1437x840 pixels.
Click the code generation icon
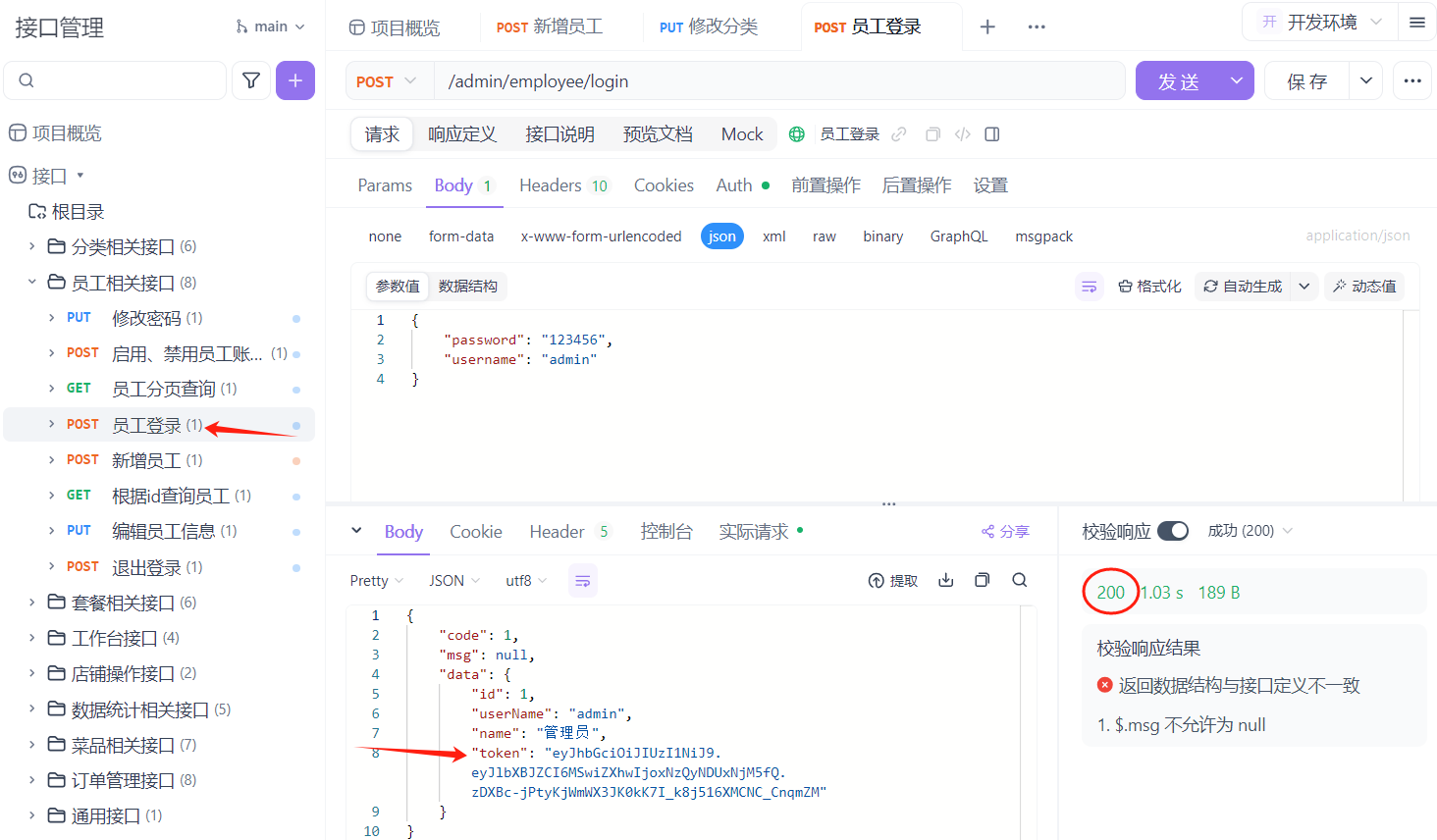click(x=963, y=134)
